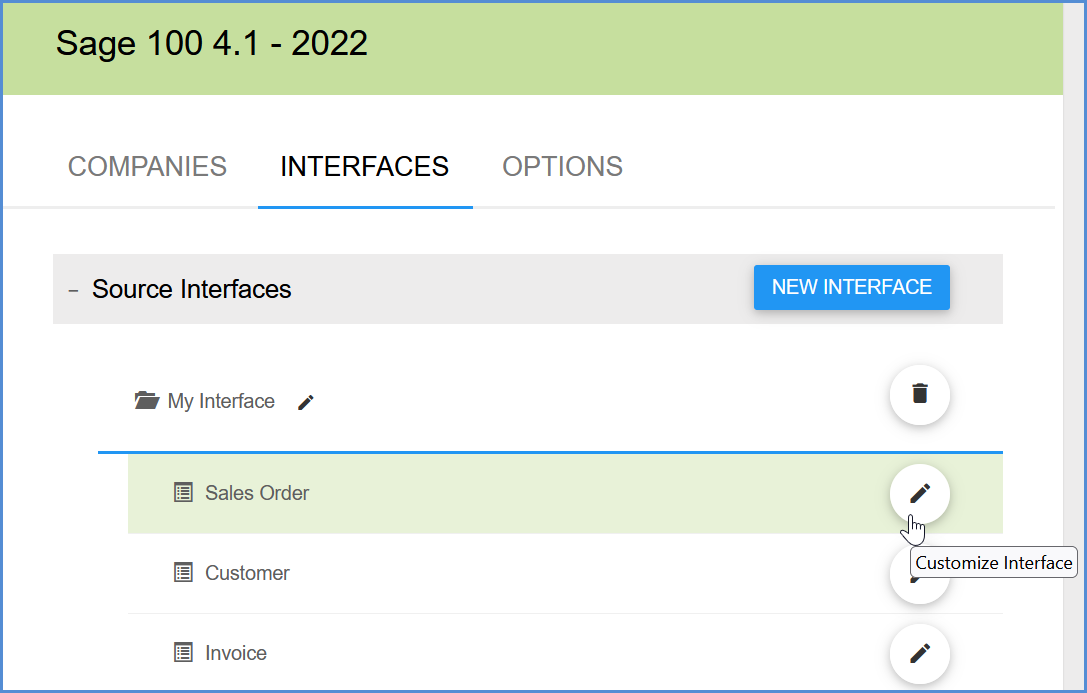1087x693 pixels.
Task: Click the Source Interfaces section header text
Action: click(191, 290)
